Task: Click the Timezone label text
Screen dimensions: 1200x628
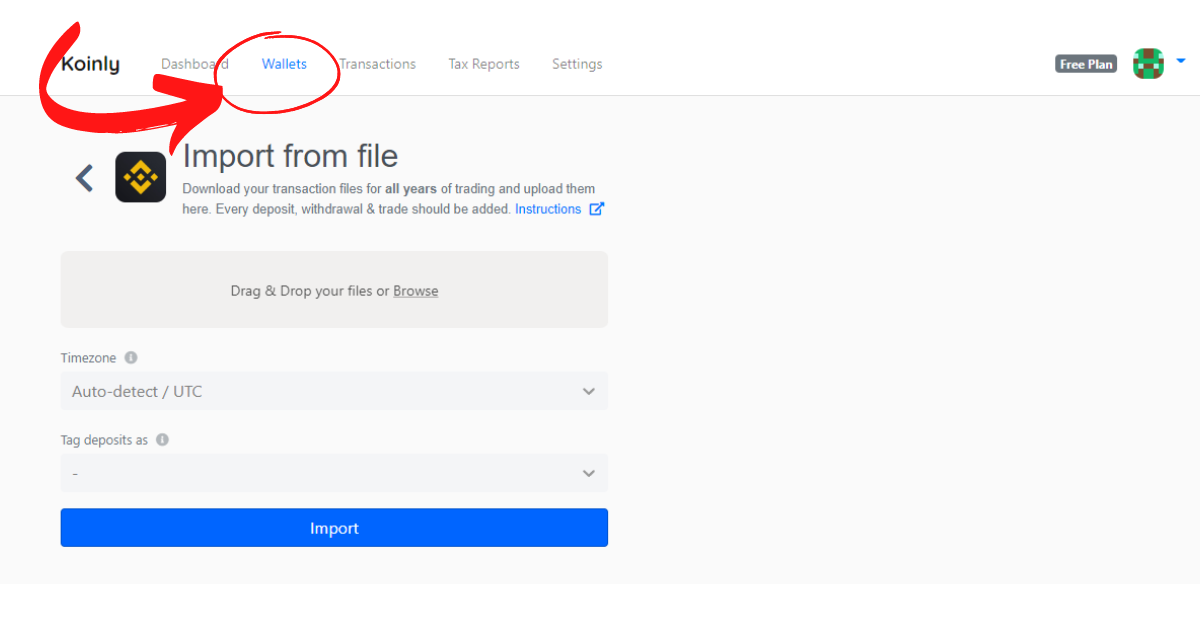Action: tap(89, 357)
